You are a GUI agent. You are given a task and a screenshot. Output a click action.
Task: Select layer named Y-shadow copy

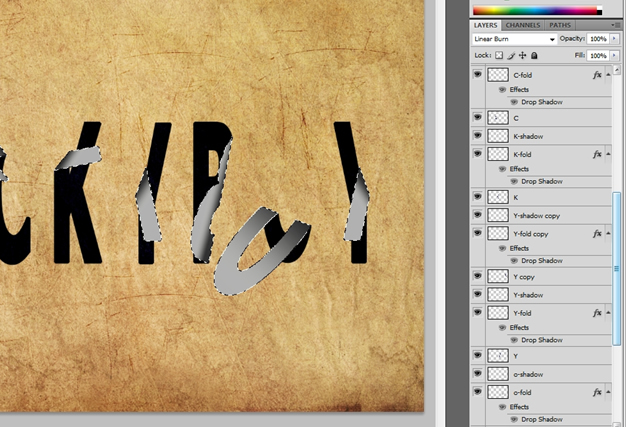pyautogui.click(x=536, y=216)
